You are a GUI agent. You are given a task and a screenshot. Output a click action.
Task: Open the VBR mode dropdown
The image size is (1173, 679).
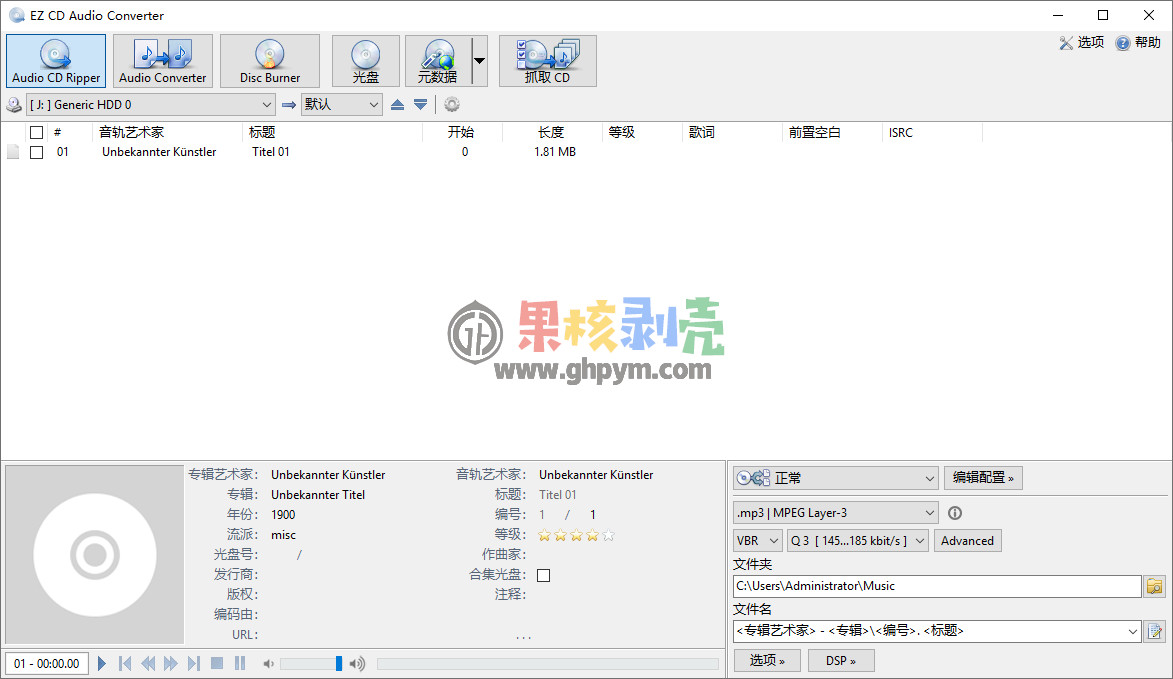click(x=758, y=541)
